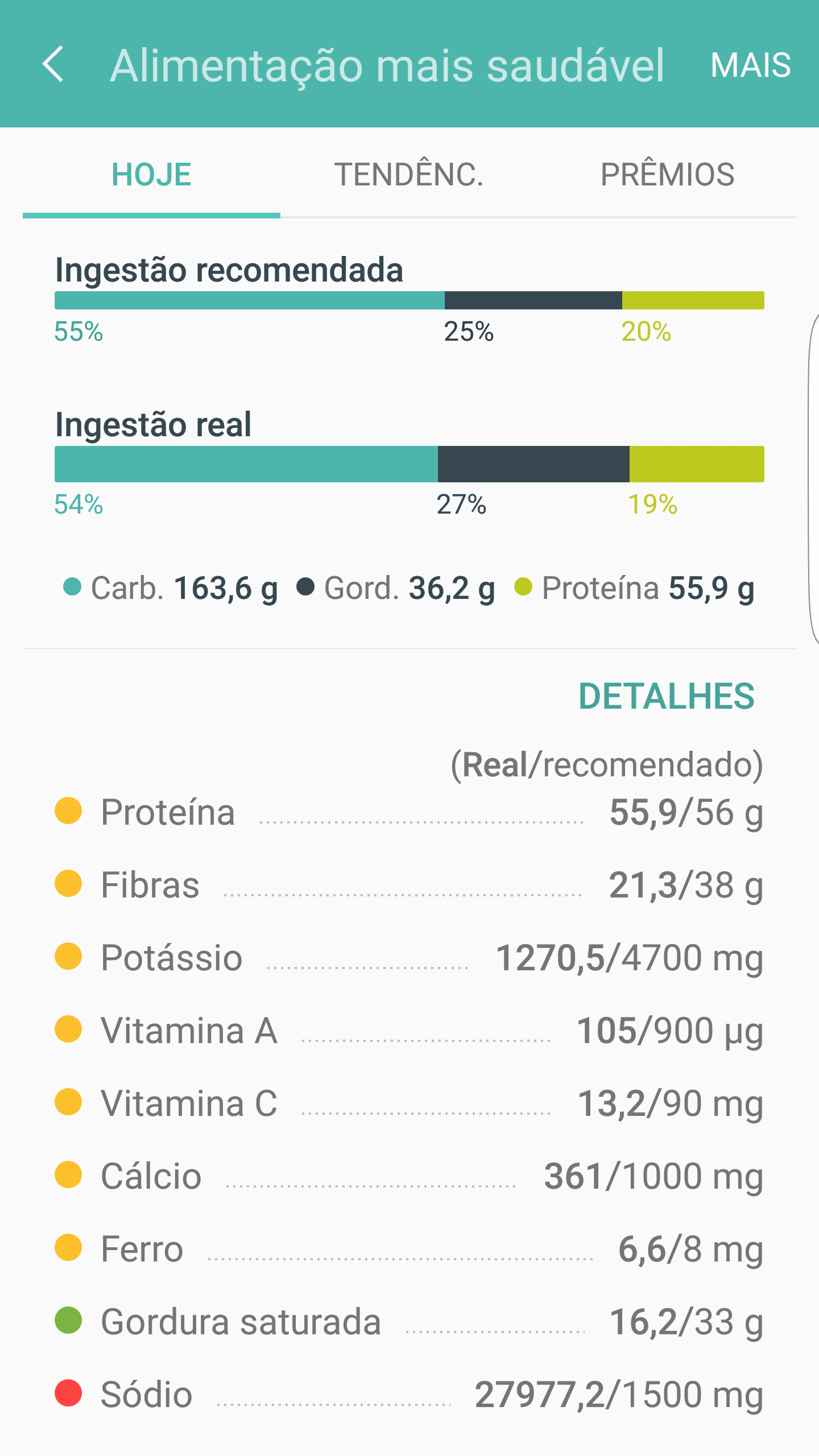Image resolution: width=819 pixels, height=1456 pixels.
Task: Tap the teal Carb. legend dot
Action: (x=72, y=586)
